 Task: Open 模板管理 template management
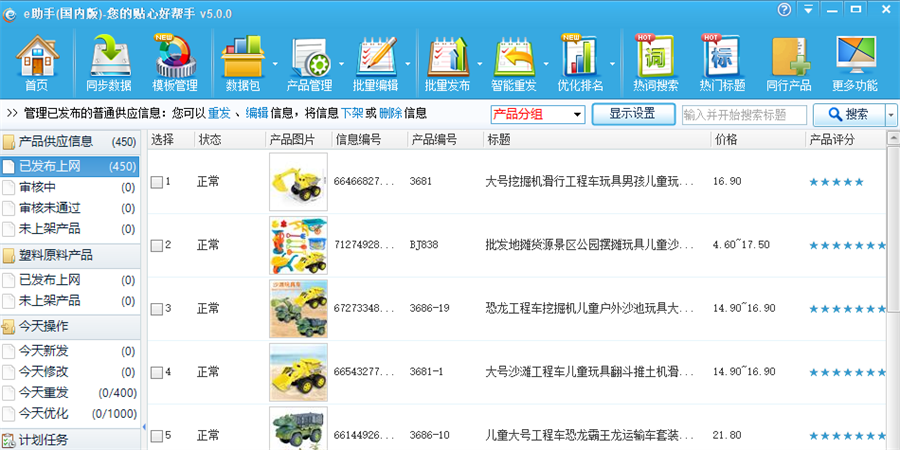pyautogui.click(x=176, y=62)
